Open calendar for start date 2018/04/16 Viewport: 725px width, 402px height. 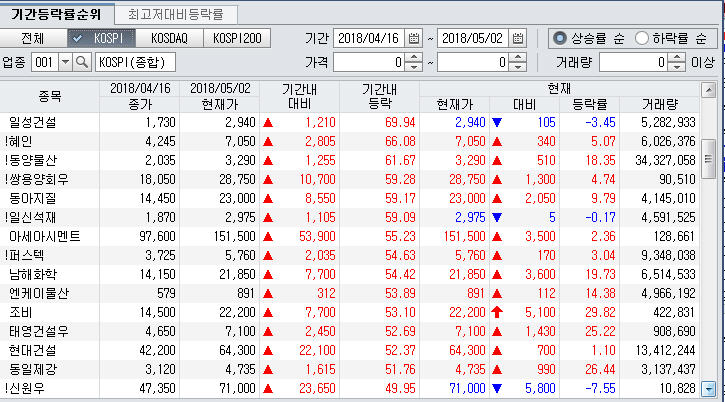[x=414, y=38]
